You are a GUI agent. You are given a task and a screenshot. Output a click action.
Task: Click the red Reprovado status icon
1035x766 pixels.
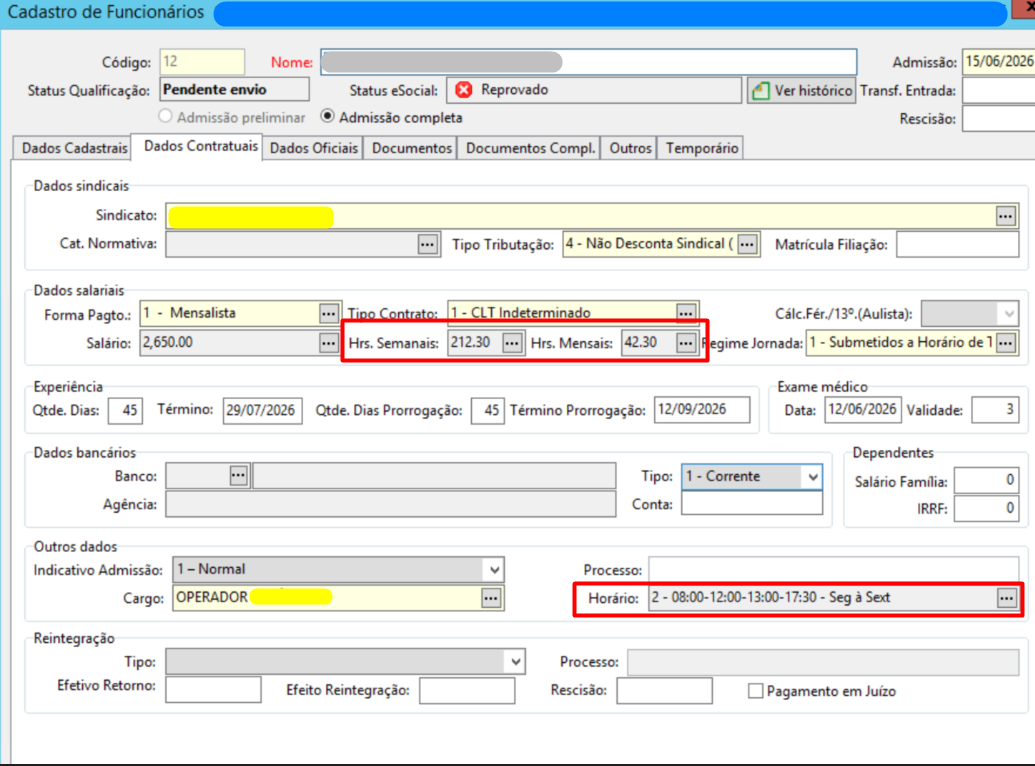point(464,90)
